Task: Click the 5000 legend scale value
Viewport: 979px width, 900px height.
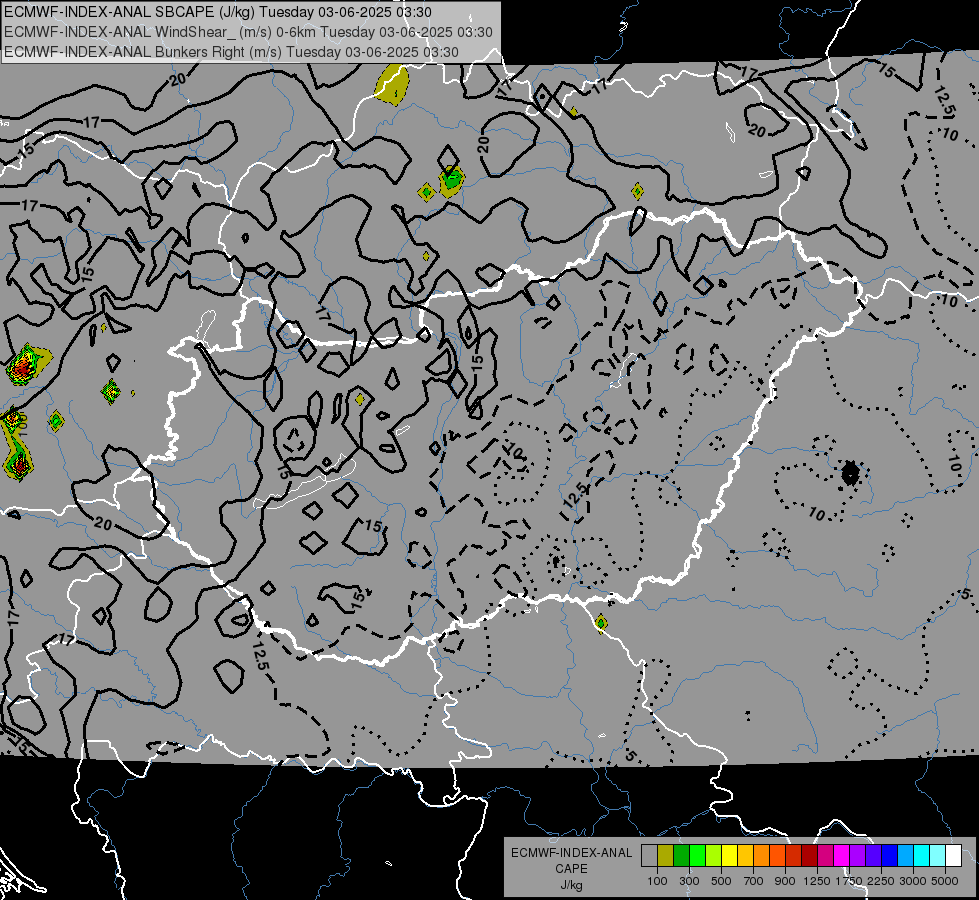Action: (945, 881)
